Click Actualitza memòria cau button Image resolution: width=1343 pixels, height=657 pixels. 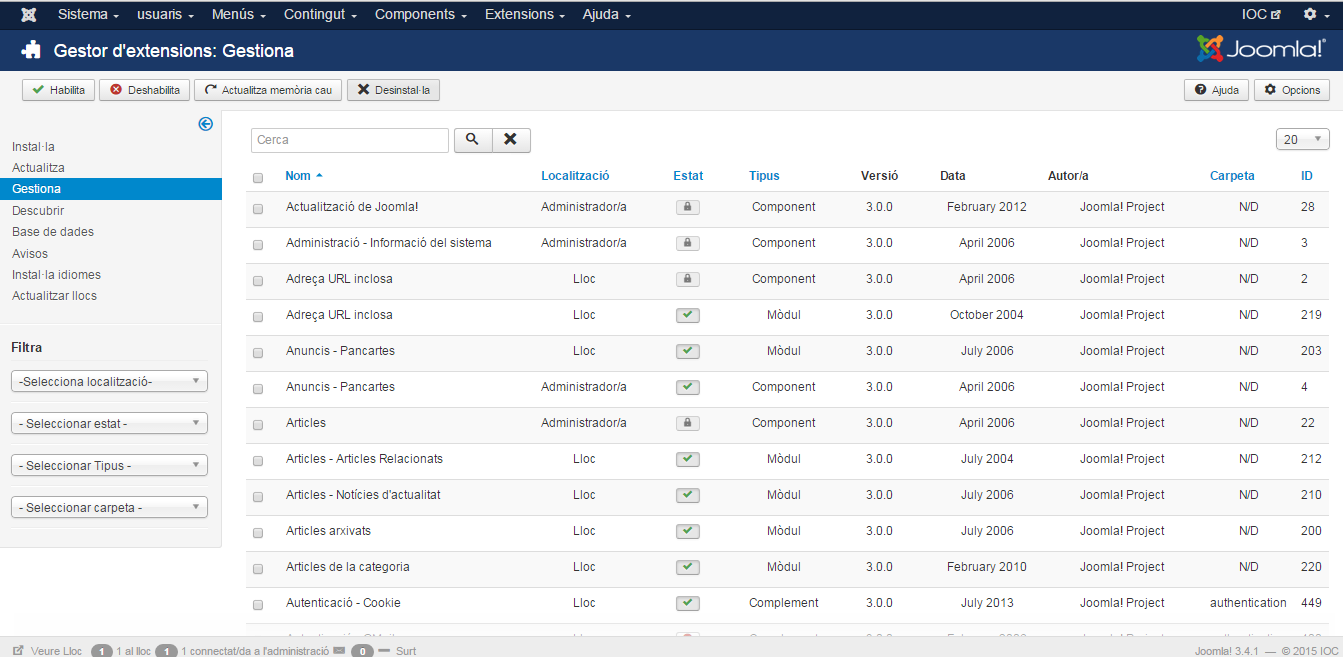(x=268, y=90)
